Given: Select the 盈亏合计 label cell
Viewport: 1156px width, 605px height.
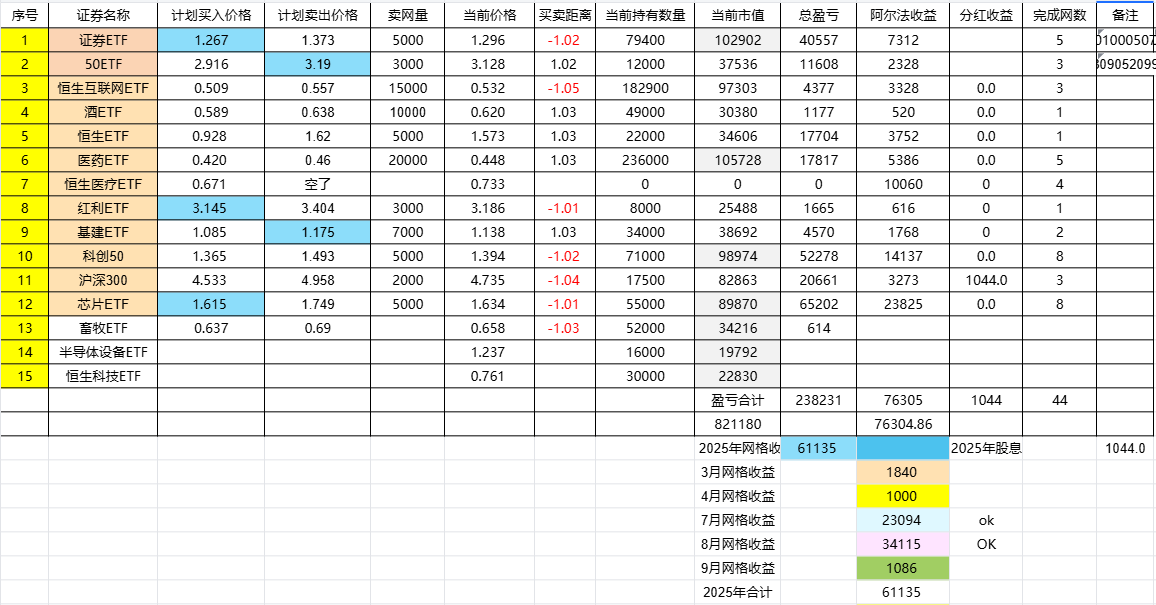Looking at the screenshot, I should click(737, 400).
